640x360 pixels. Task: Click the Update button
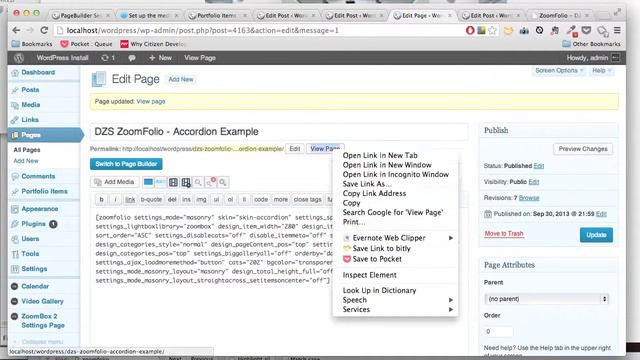(x=596, y=235)
